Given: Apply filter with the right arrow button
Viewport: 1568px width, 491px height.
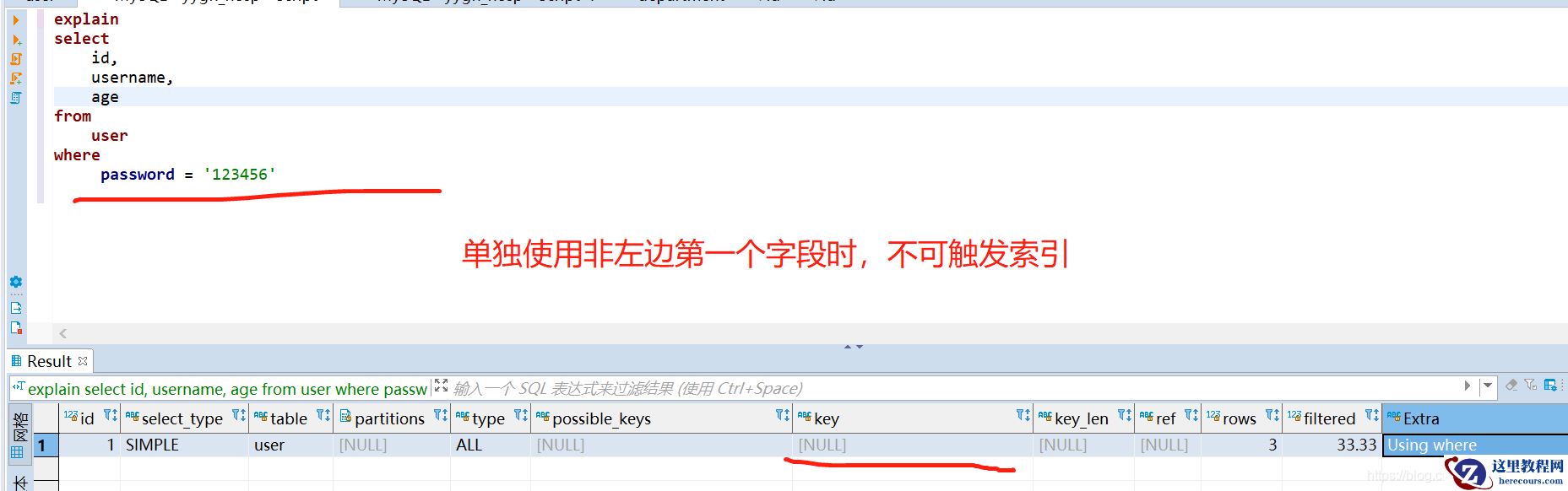Looking at the screenshot, I should [x=1468, y=386].
